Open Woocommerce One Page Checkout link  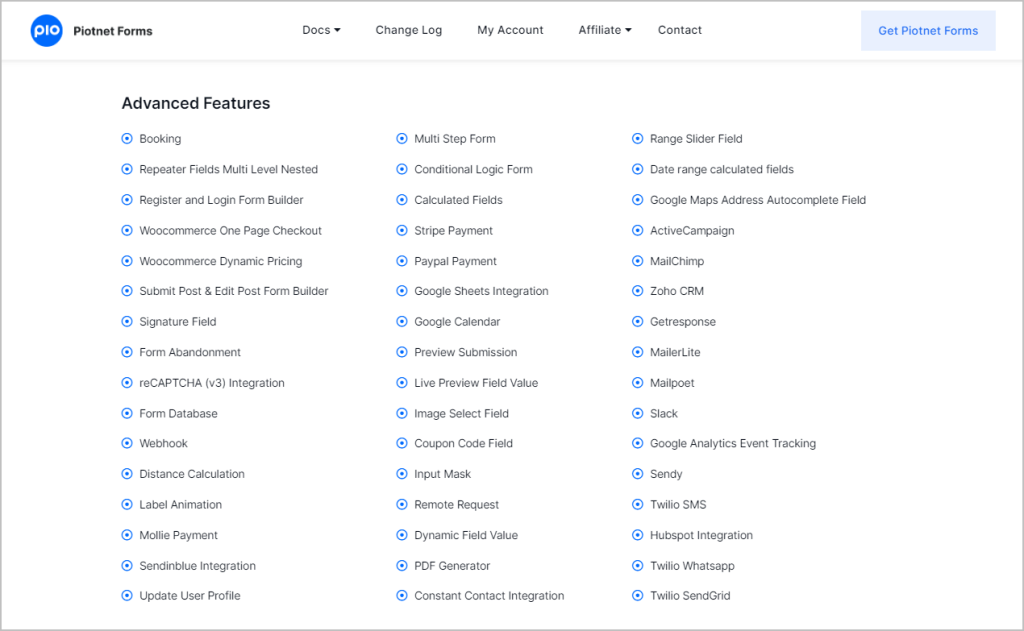[x=231, y=231]
